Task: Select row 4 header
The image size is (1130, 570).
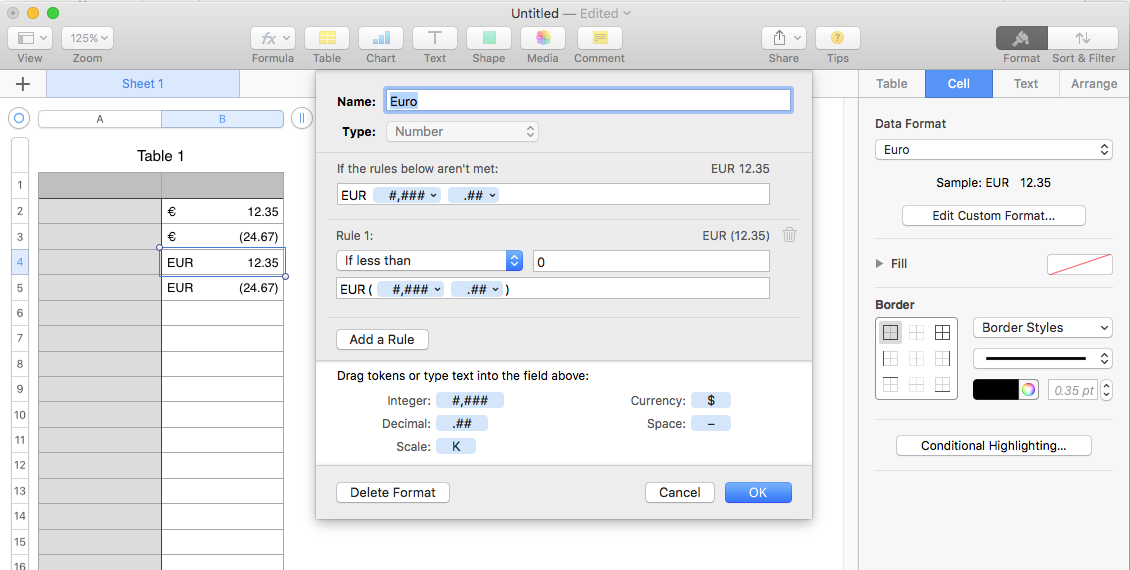Action: point(19,262)
